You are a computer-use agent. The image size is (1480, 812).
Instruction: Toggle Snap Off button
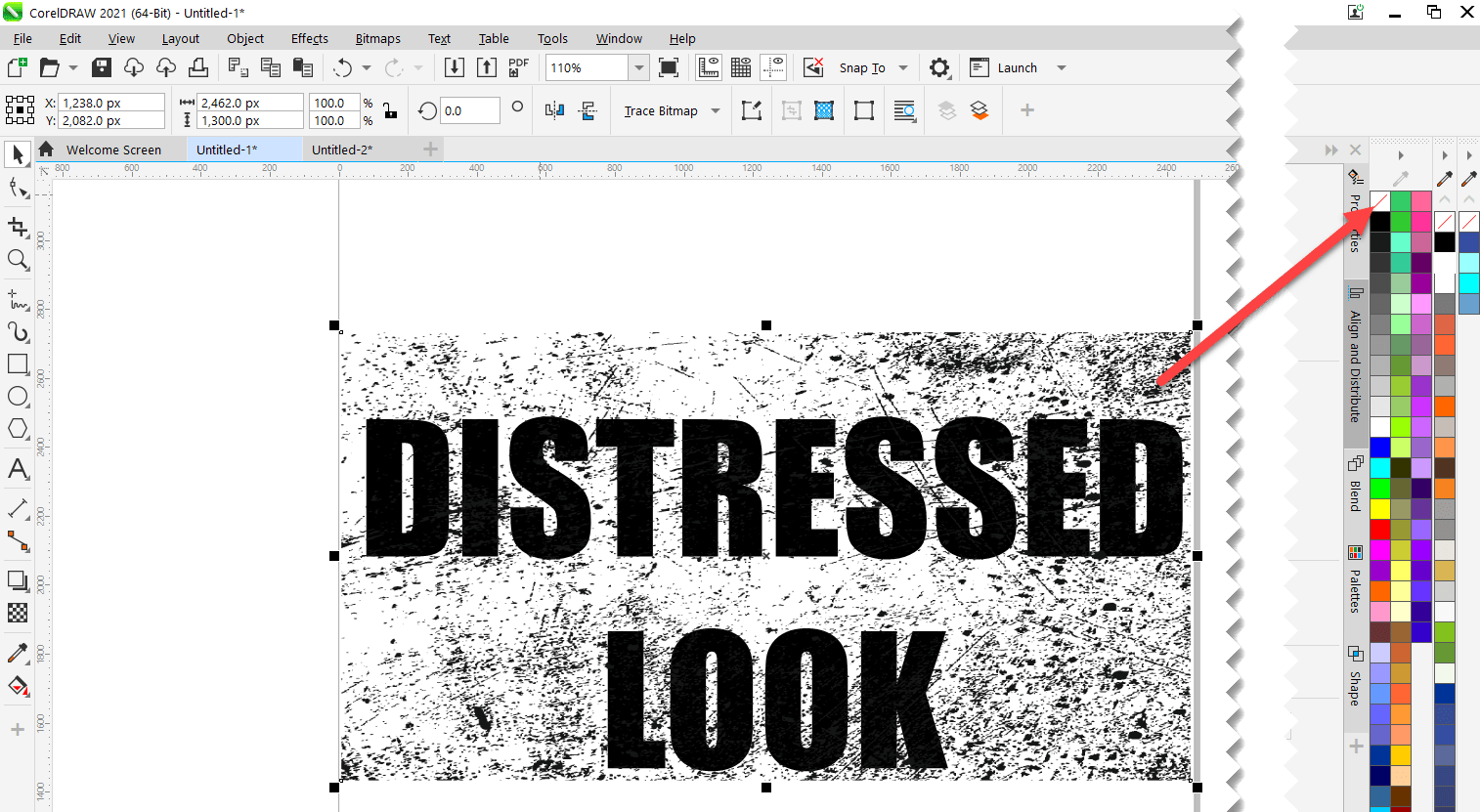(x=813, y=67)
